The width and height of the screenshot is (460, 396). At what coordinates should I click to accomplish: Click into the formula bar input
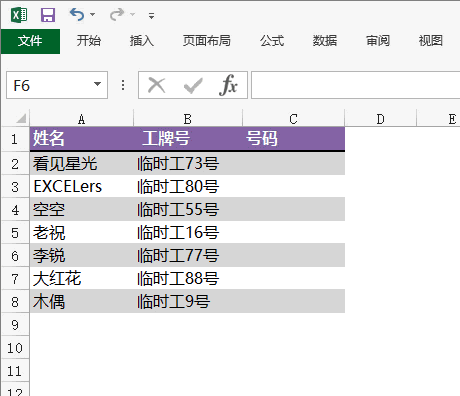tap(355, 85)
